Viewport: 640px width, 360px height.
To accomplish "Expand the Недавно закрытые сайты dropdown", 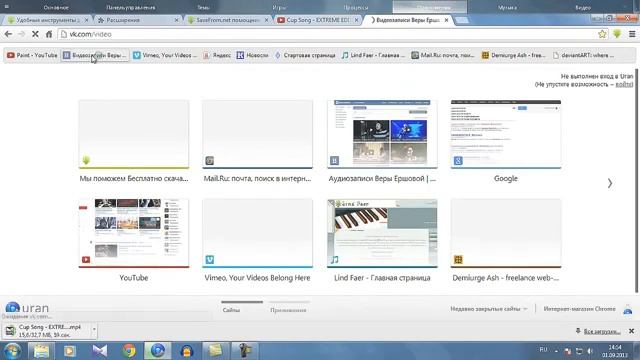I will 489,309.
